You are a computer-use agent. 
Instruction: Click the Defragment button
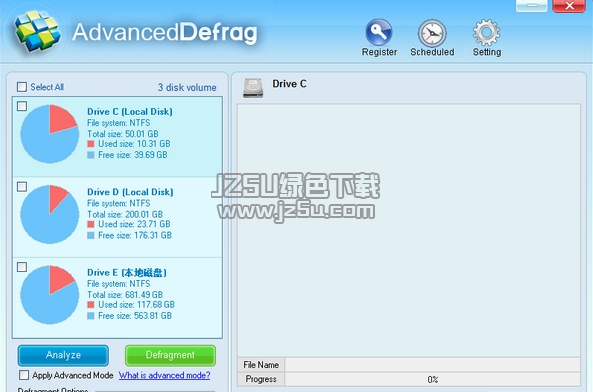pos(170,355)
